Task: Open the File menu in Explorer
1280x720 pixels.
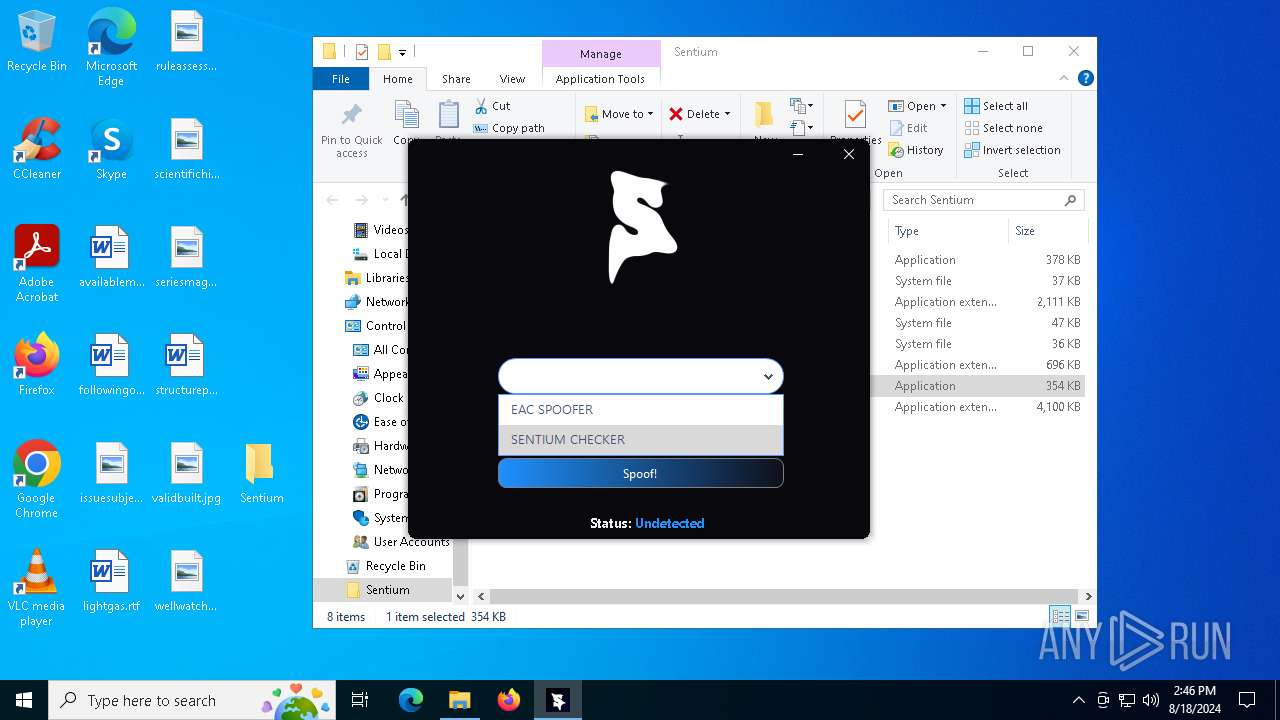Action: click(341, 79)
